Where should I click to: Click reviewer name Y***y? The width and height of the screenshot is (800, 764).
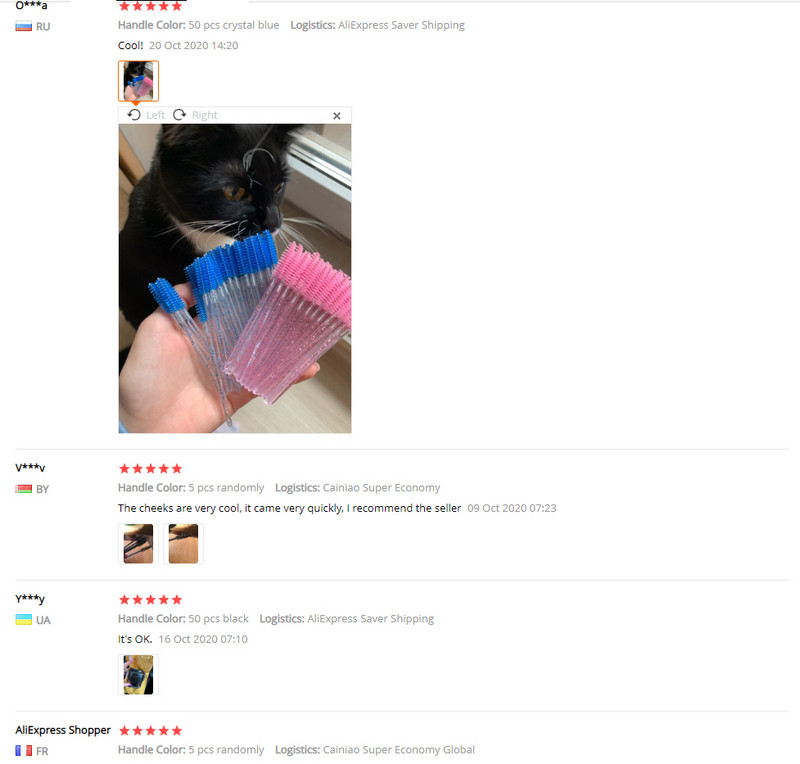click(x=30, y=599)
